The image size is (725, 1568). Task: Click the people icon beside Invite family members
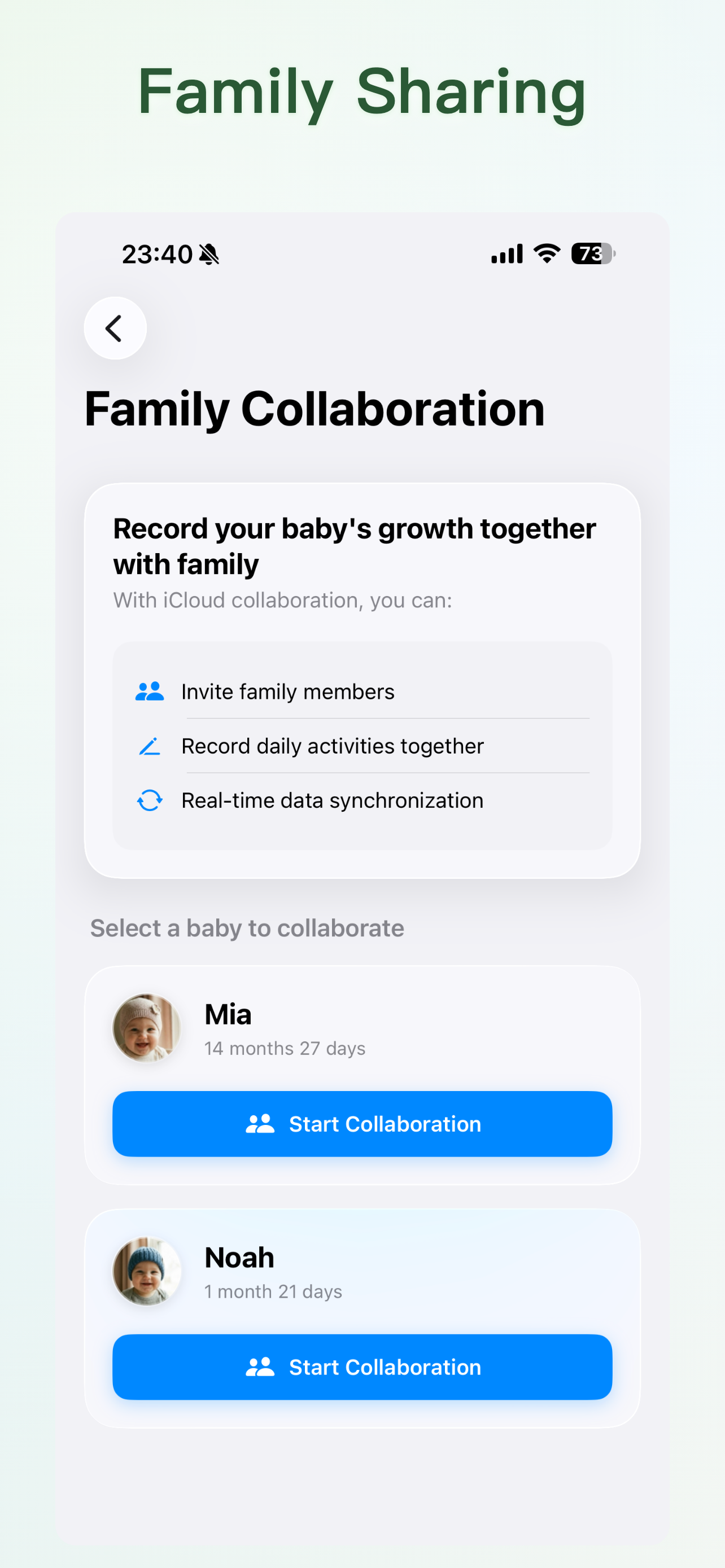pyautogui.click(x=149, y=691)
